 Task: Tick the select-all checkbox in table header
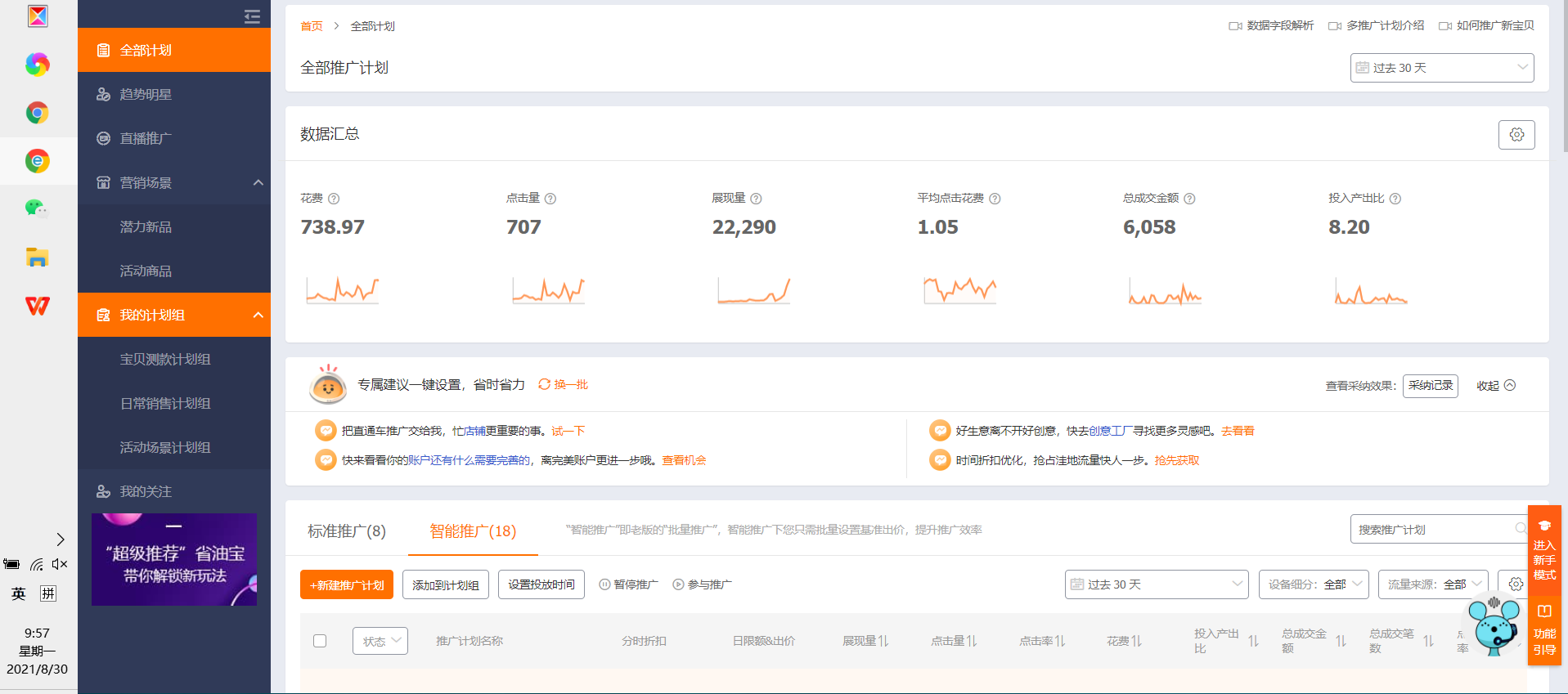[x=320, y=642]
